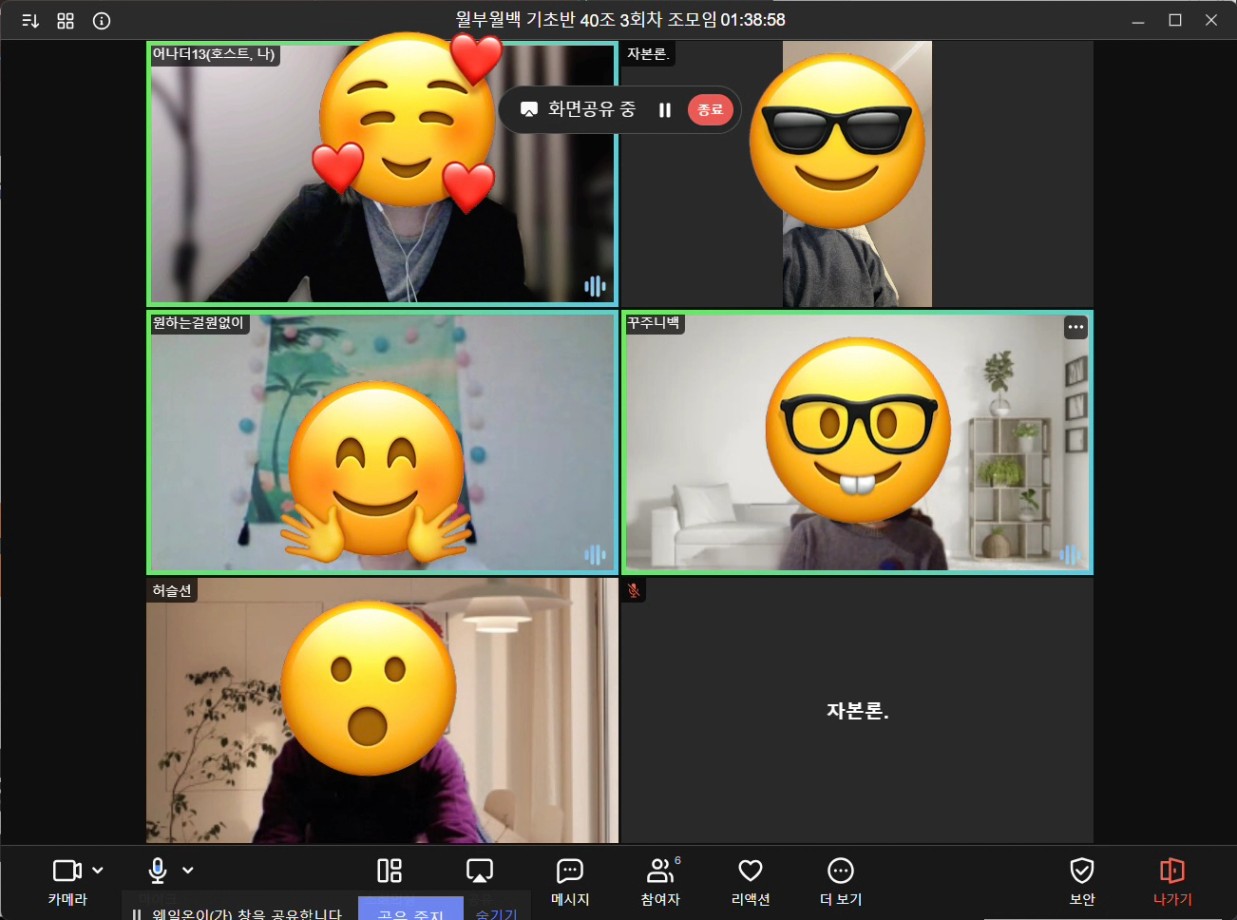Open the three-dot menu on 꾸주니백's video

[1075, 327]
